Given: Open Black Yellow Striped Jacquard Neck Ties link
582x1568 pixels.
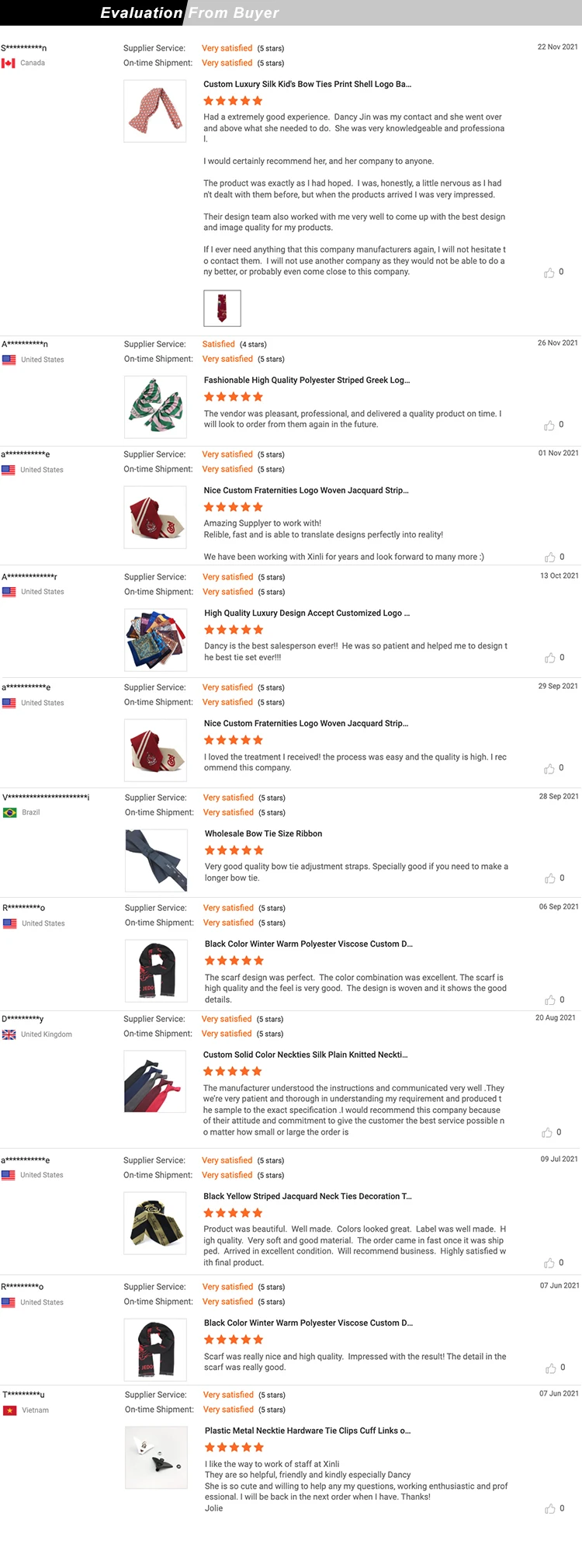Looking at the screenshot, I should click(x=307, y=1197).
